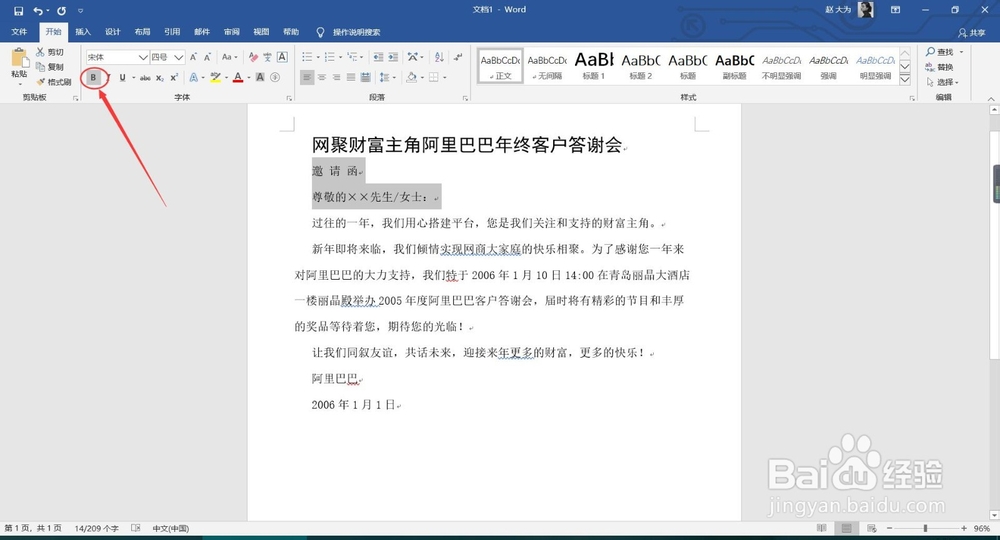
Task: Open the File (文件) tab
Action: [x=19, y=32]
